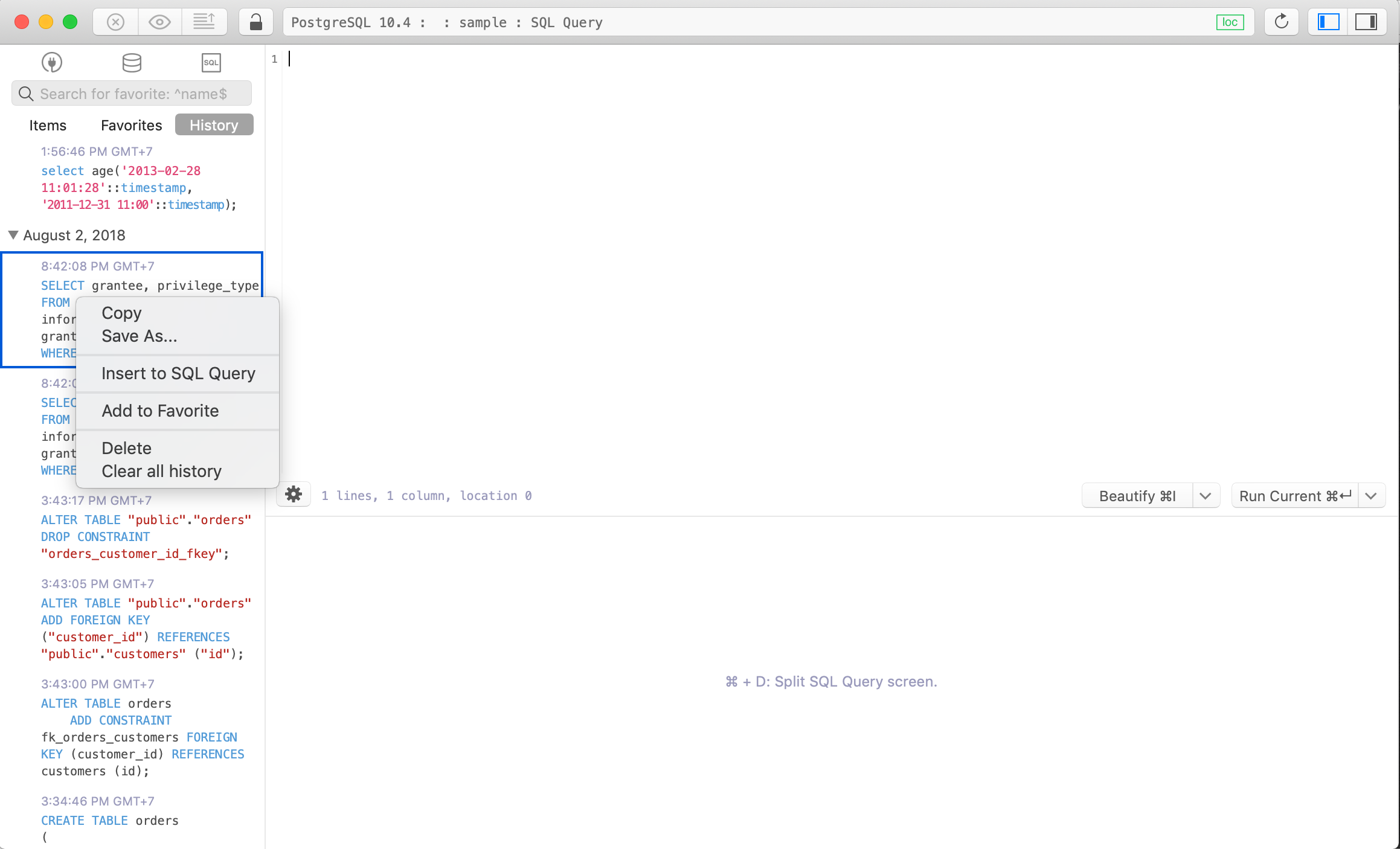The height and width of the screenshot is (849, 1400).
Task: Toggle the right sidebar panel button
Action: (1366, 22)
